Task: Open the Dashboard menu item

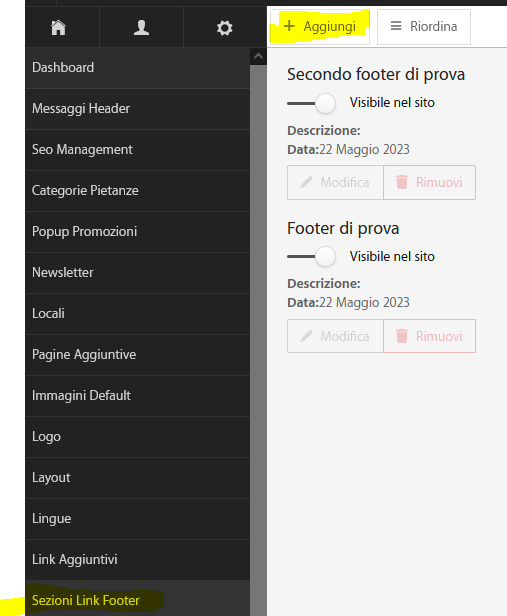Action: (137, 68)
